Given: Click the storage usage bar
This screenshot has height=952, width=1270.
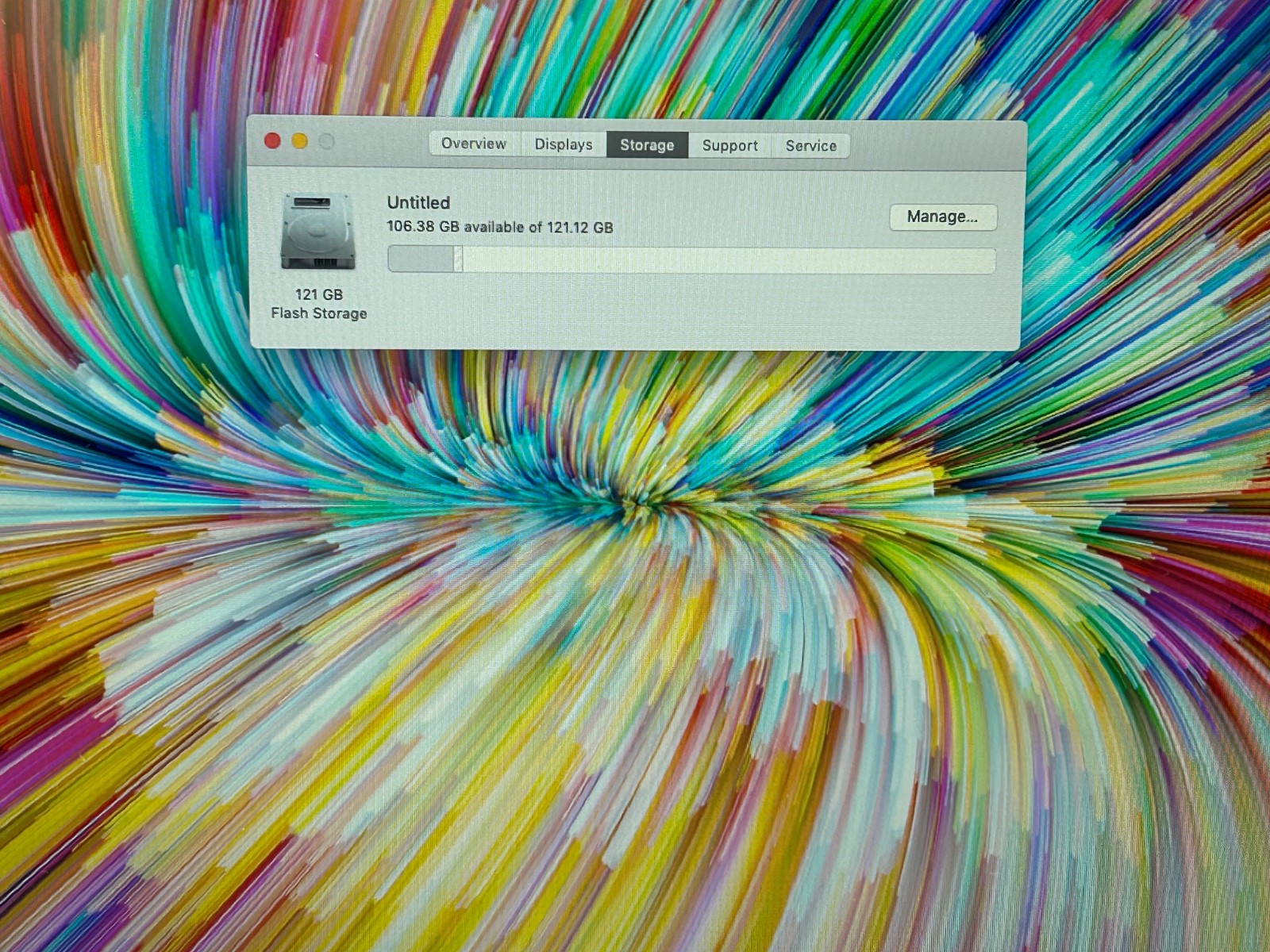Looking at the screenshot, I should pyautogui.click(x=691, y=260).
